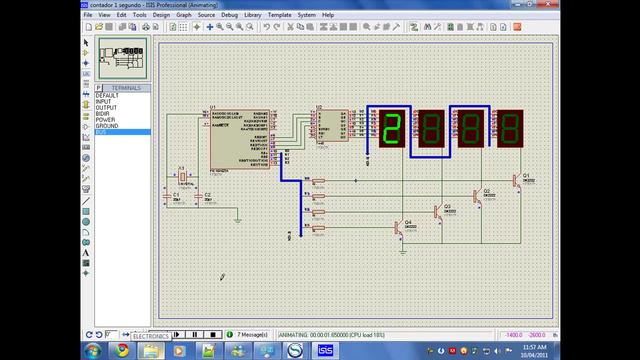
Task: Select the 2D Graphics Box tool
Action: [86, 211]
